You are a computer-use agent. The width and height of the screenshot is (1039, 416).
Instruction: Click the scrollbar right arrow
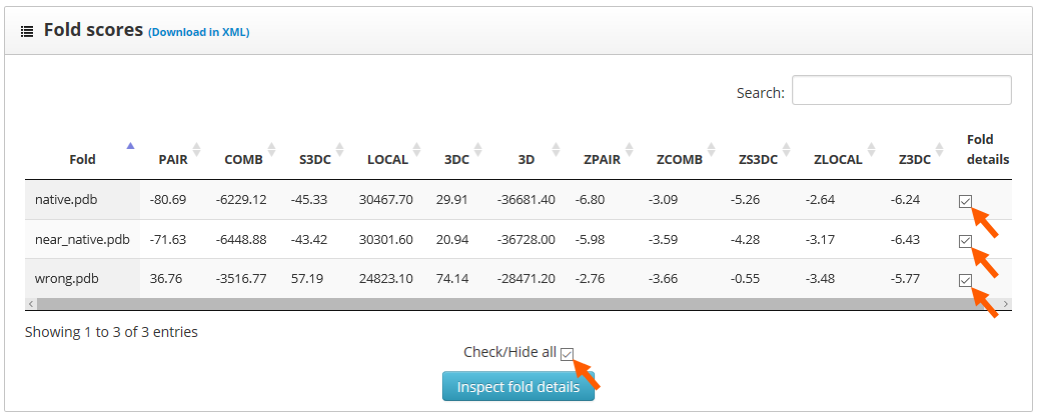point(1006,303)
